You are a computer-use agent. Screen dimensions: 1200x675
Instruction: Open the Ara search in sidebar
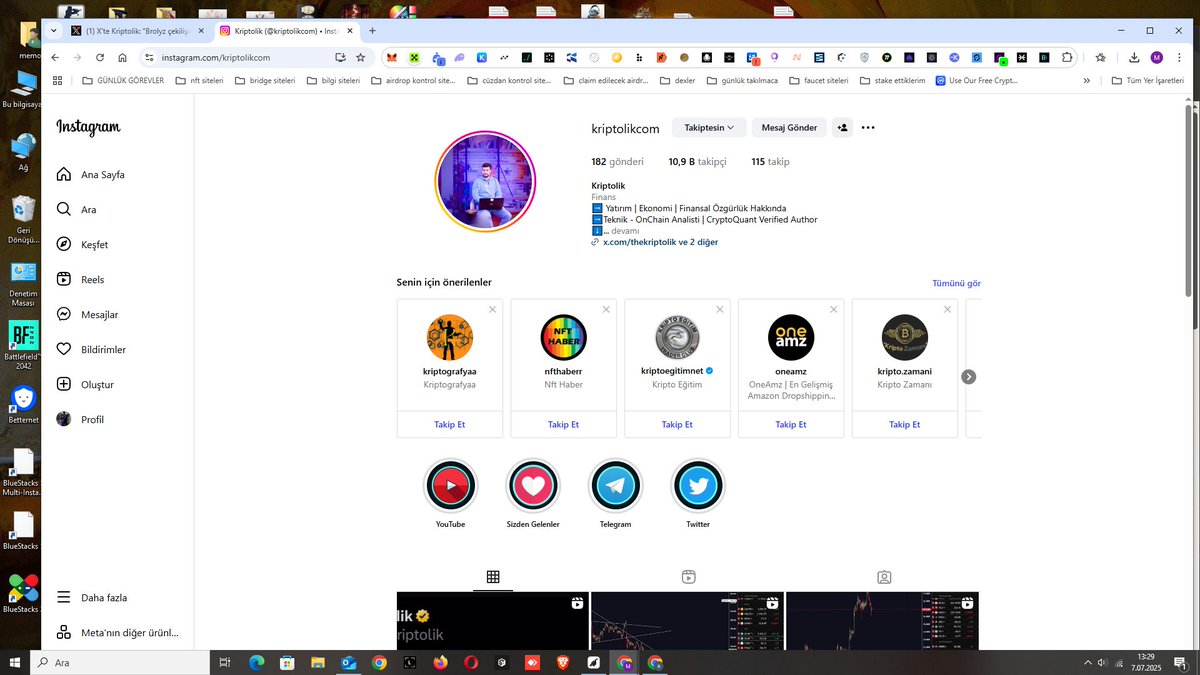[76, 209]
